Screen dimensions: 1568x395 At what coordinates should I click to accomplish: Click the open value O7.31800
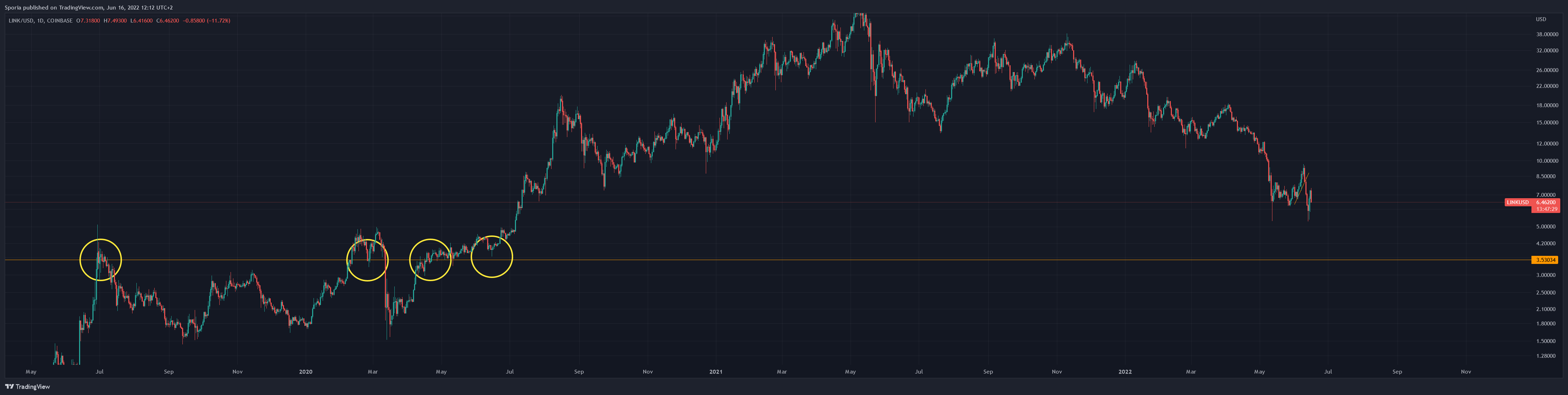click(x=88, y=21)
